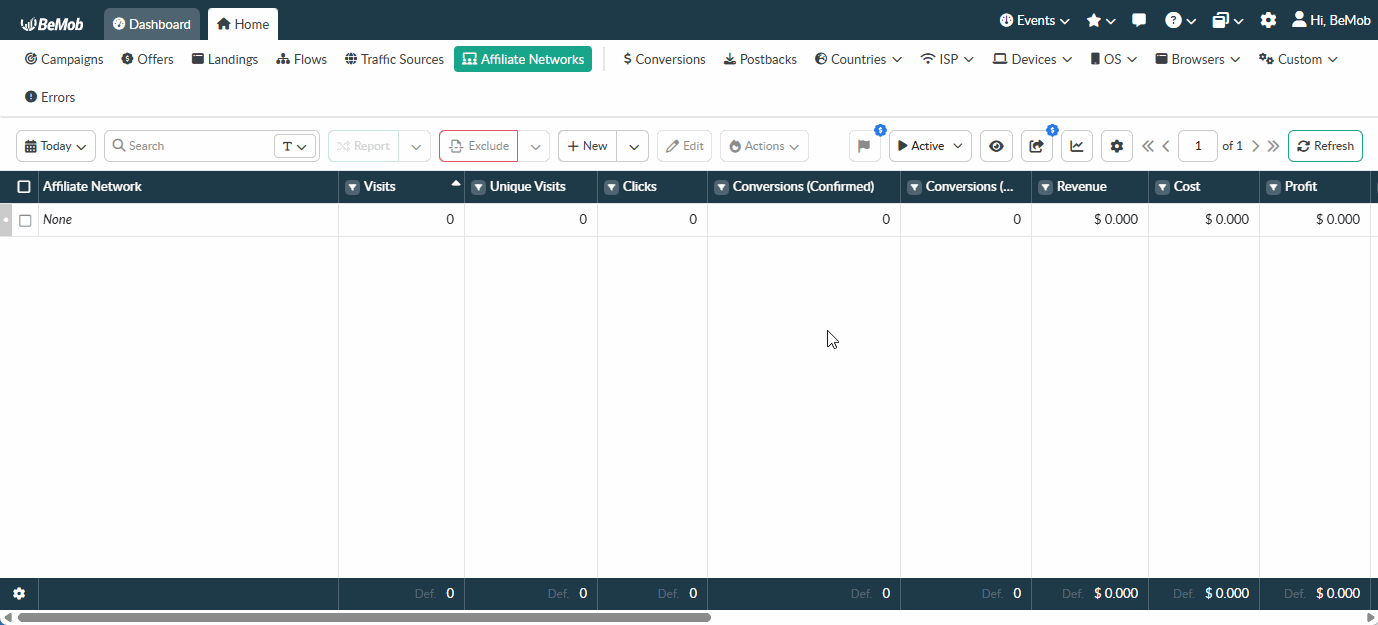The image size is (1378, 625).
Task: Toggle the eye visibility icon button
Action: tap(996, 146)
